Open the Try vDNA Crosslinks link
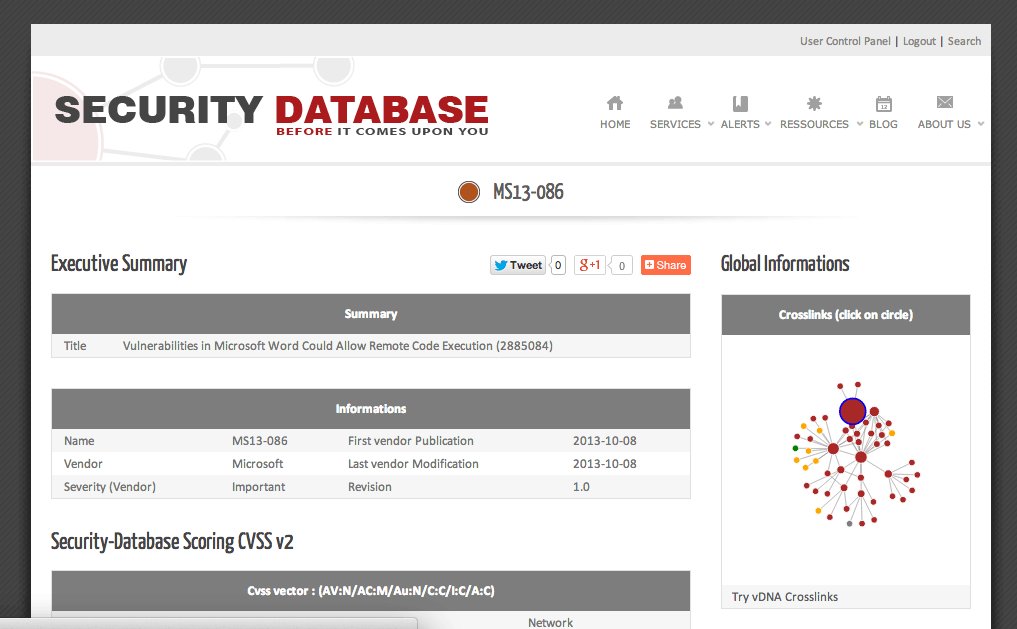The width and height of the screenshot is (1017, 629). click(785, 597)
